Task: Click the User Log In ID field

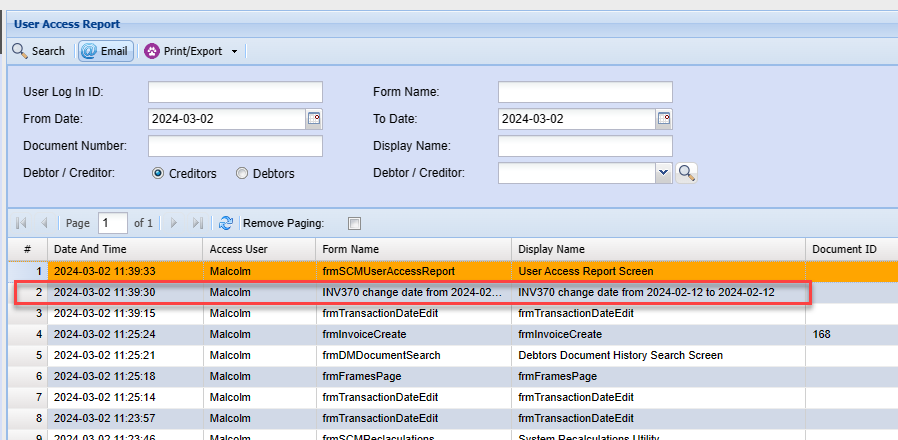Action: point(235,92)
